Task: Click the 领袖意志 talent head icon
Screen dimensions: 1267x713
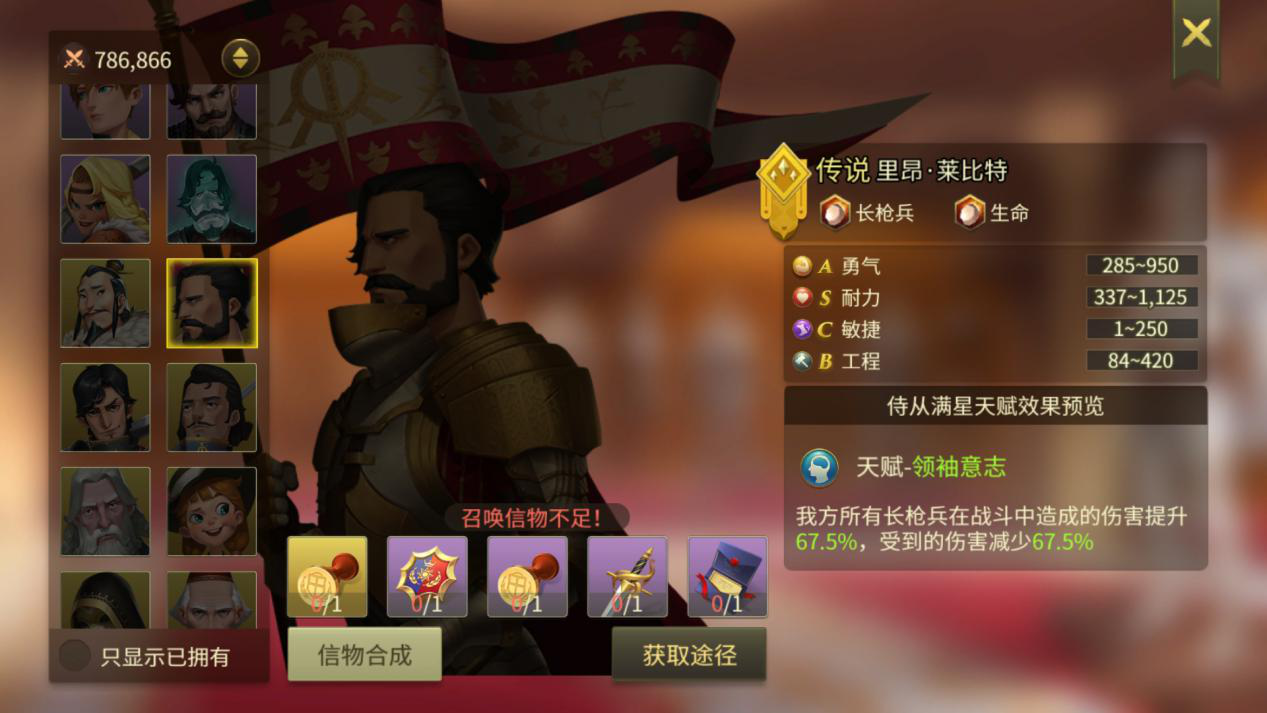Action: point(820,467)
